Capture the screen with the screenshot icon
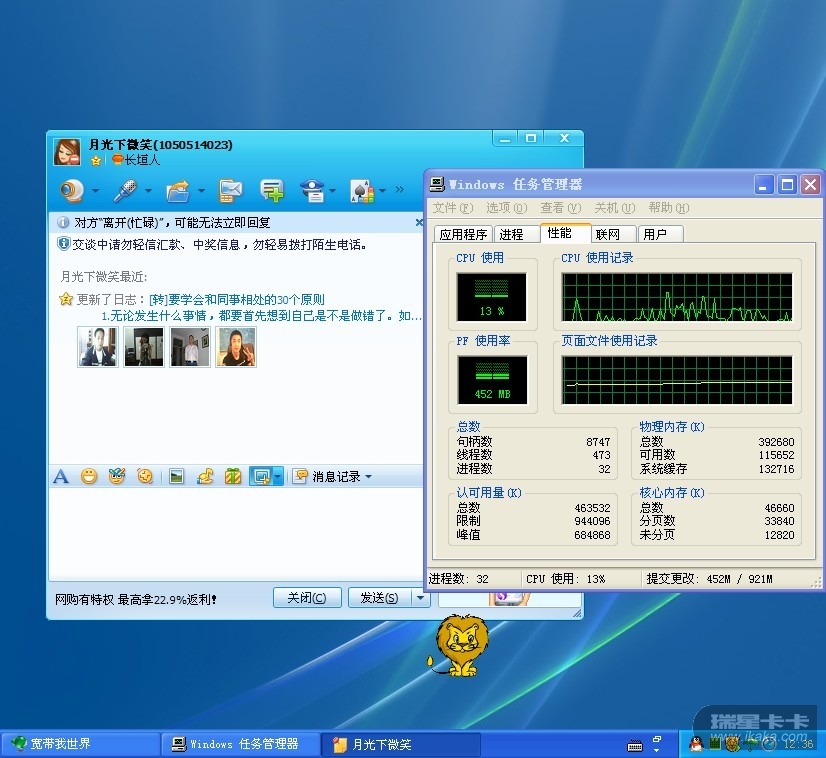The height and width of the screenshot is (758, 826). [262, 477]
